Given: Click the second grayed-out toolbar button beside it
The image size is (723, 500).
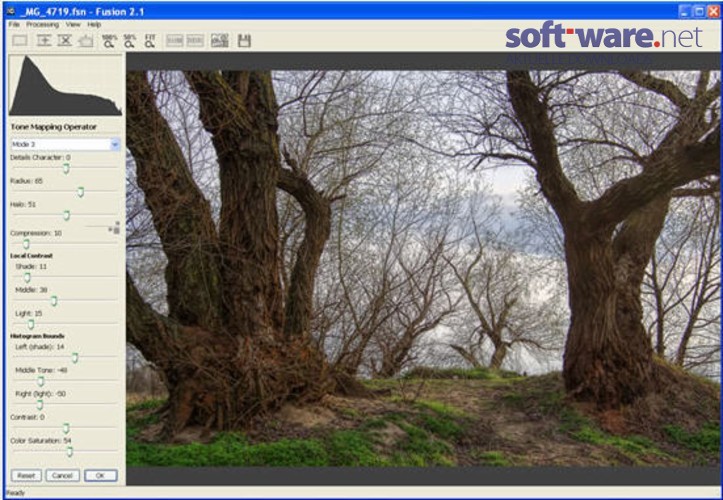Looking at the screenshot, I should pyautogui.click(x=195, y=41).
